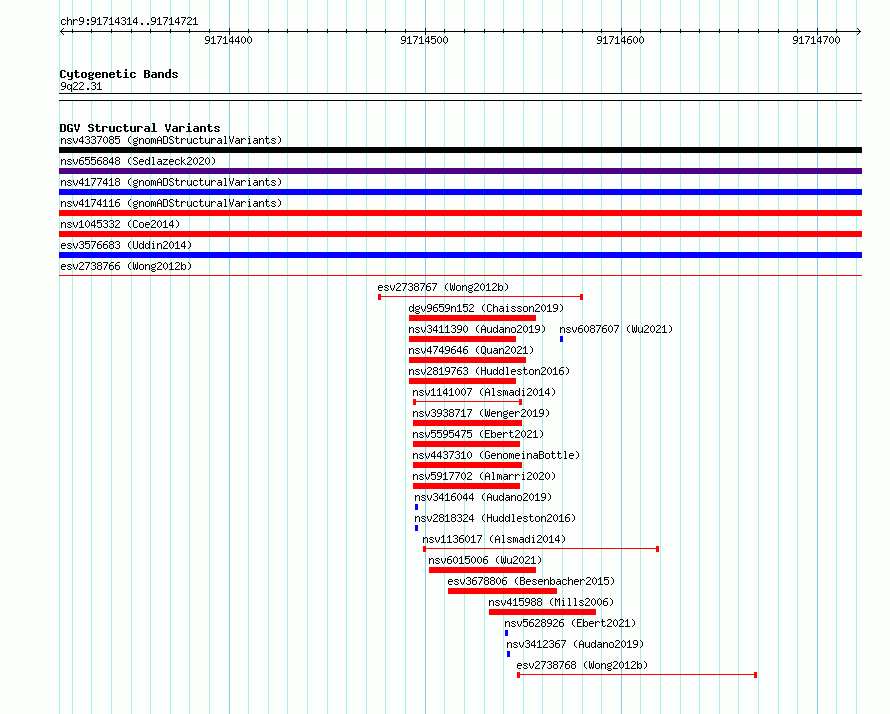
Task: Select the small blue nsv6087607 marker
Action: click(x=561, y=339)
